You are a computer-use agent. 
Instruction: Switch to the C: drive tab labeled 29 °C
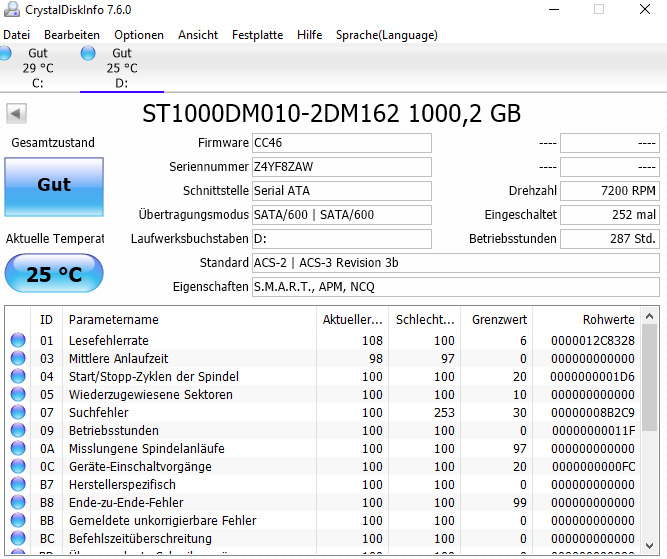tap(38, 68)
